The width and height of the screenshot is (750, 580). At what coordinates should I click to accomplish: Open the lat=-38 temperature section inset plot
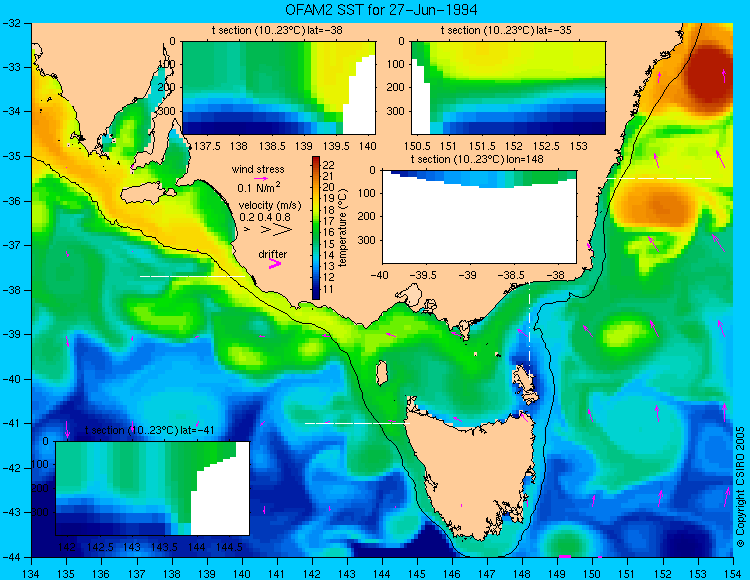[279, 88]
